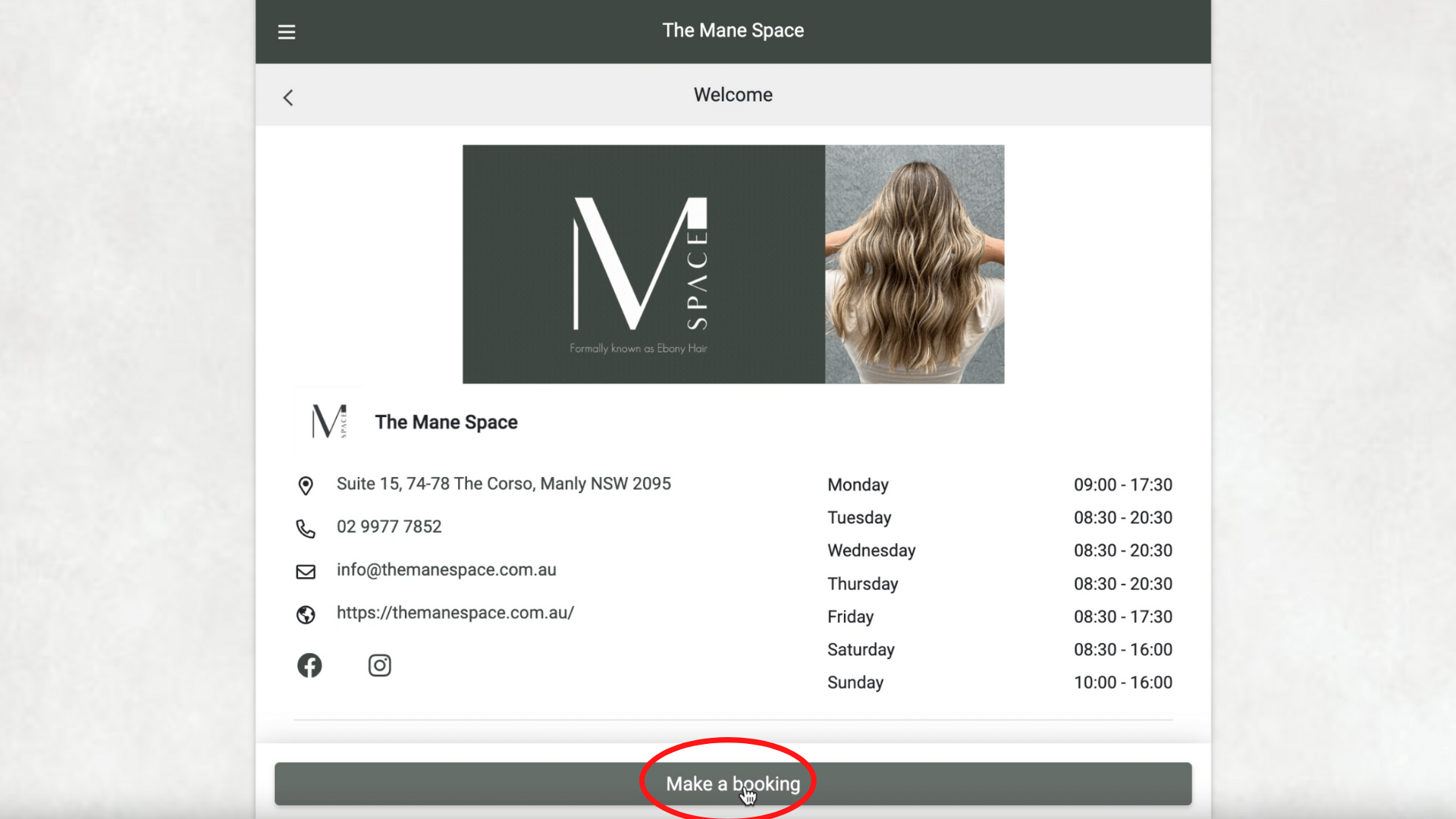Click the info@themanespace.com.au email address
The height and width of the screenshot is (819, 1456).
pyautogui.click(x=446, y=570)
